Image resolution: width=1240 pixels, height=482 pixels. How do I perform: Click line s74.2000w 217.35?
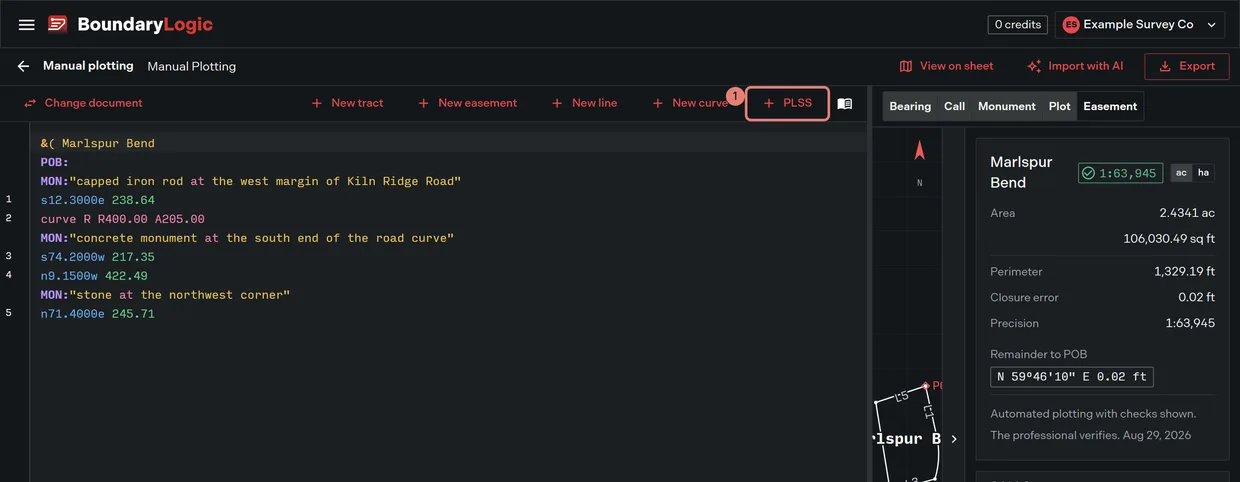[98, 257]
